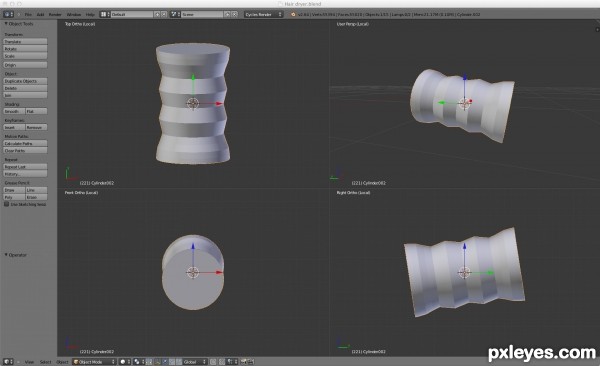Screen dimensions: 600x366
Task: Open the pivot point selector
Action: pyautogui.click(x=139, y=362)
